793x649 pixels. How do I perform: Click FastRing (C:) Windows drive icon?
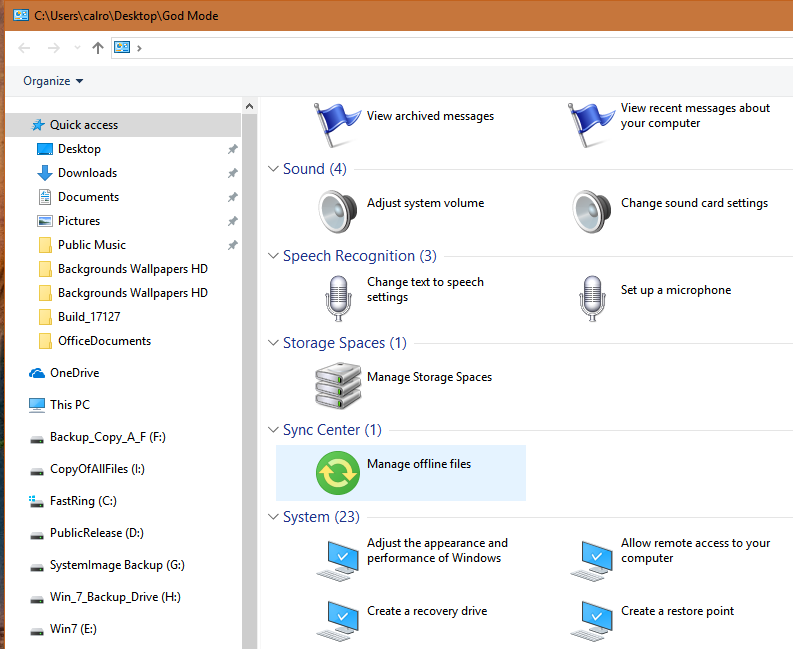36,501
